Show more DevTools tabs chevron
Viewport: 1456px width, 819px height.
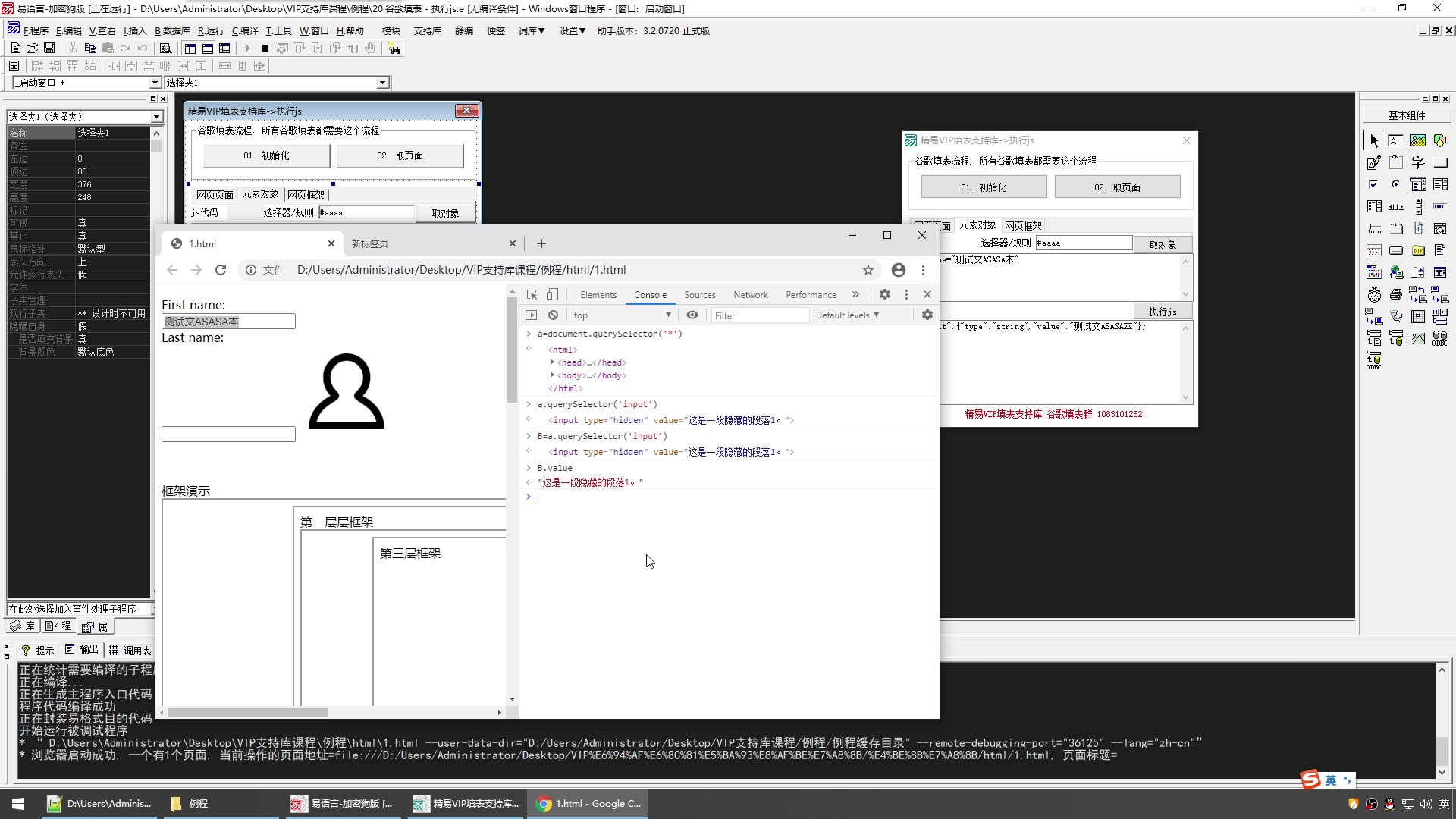(x=855, y=294)
